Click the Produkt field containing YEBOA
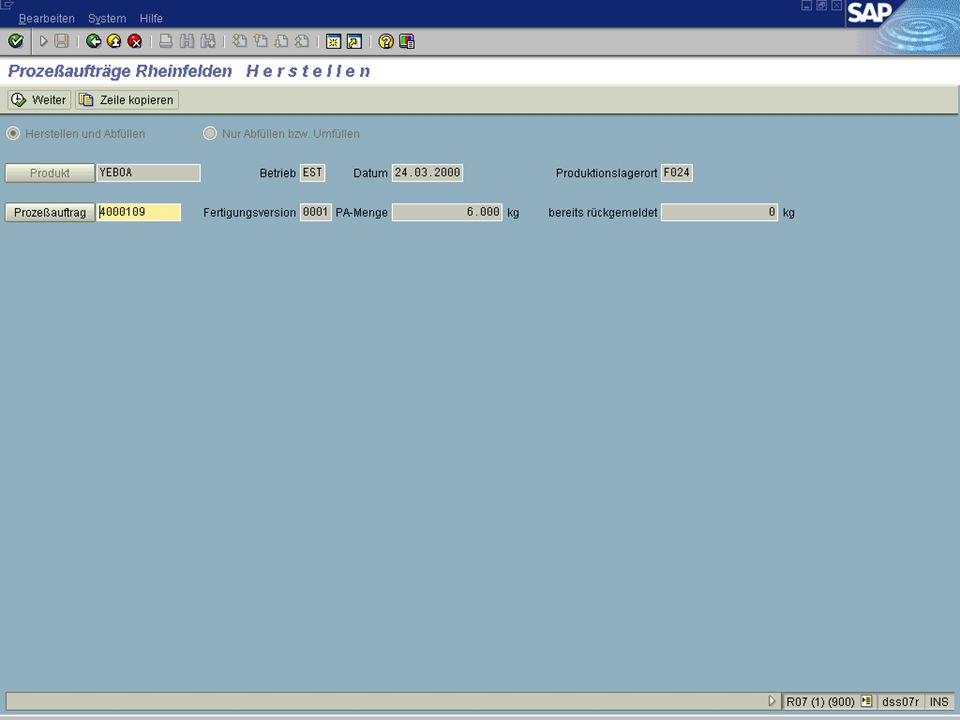960x720 pixels. 148,173
